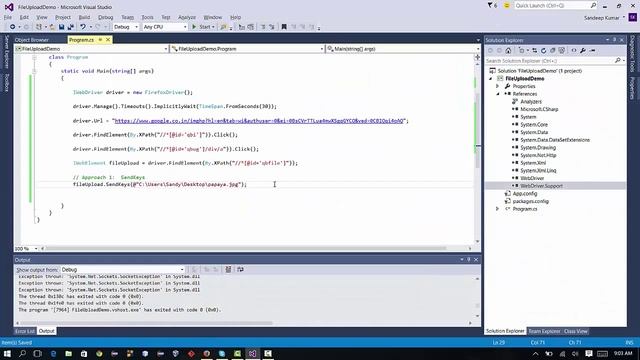Open the File menu

click(x=8, y=17)
